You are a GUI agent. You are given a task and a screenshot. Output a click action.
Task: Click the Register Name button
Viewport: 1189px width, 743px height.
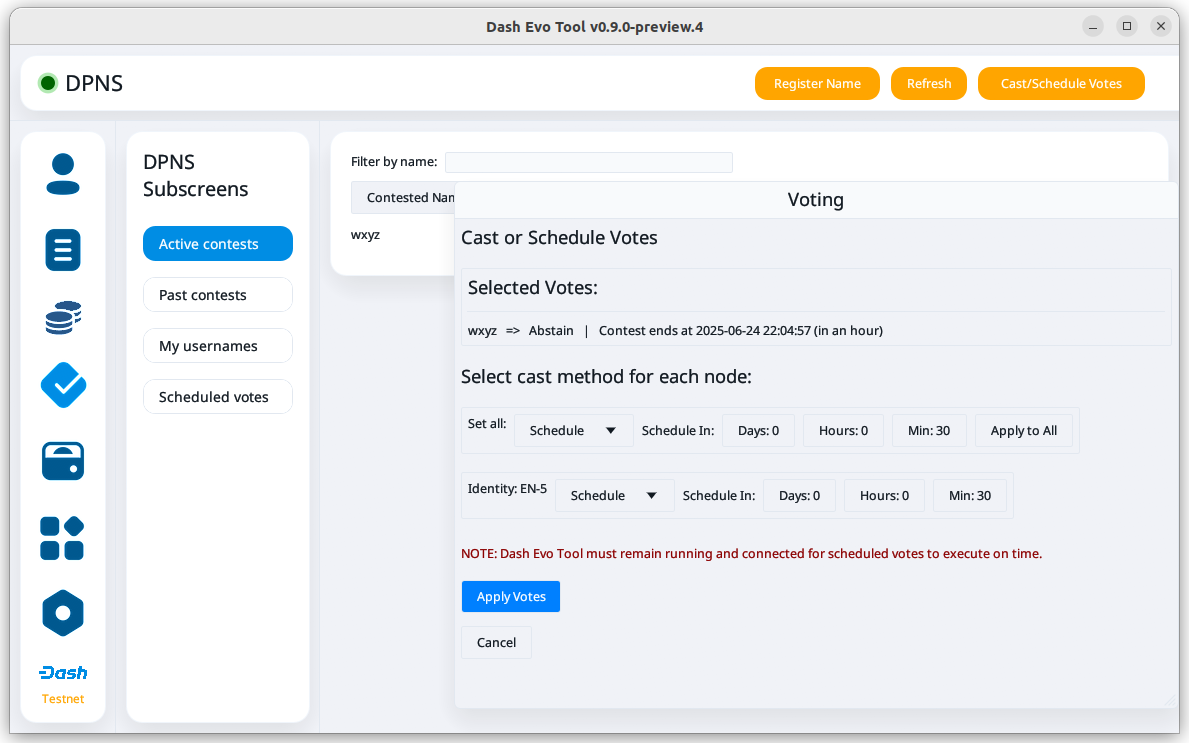click(817, 83)
